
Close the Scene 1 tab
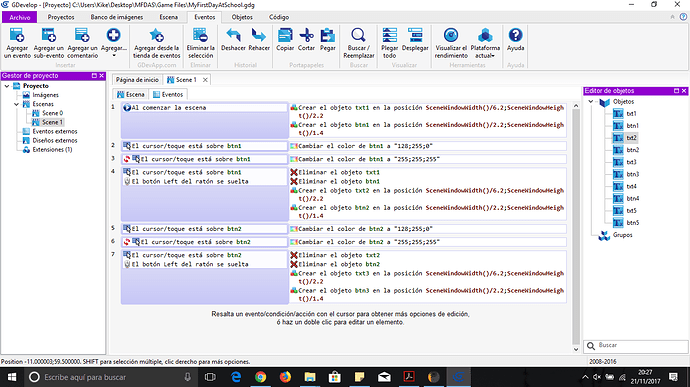[x=205, y=80]
